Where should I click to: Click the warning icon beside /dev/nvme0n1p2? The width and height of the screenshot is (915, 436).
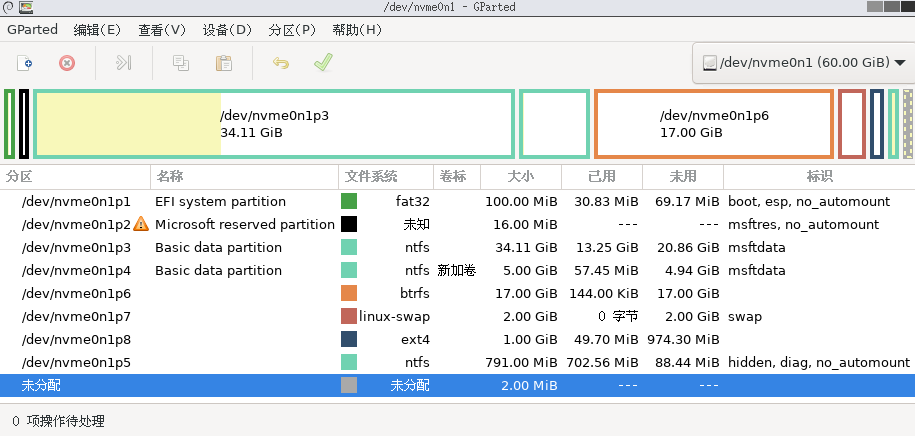click(141, 224)
